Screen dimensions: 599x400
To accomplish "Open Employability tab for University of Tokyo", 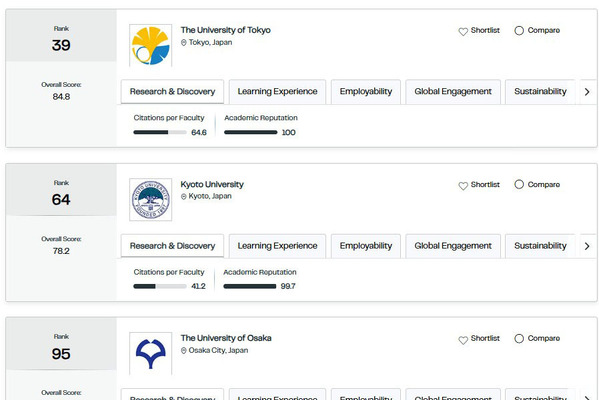I will click(366, 92).
